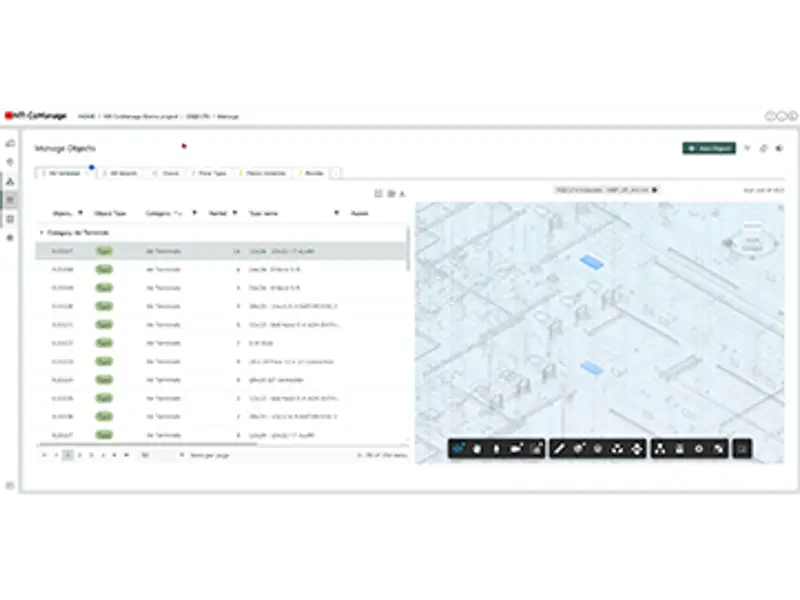This screenshot has width=800, height=600.
Task: Click the lower blue highlighted element in 3D view
Action: (x=592, y=367)
